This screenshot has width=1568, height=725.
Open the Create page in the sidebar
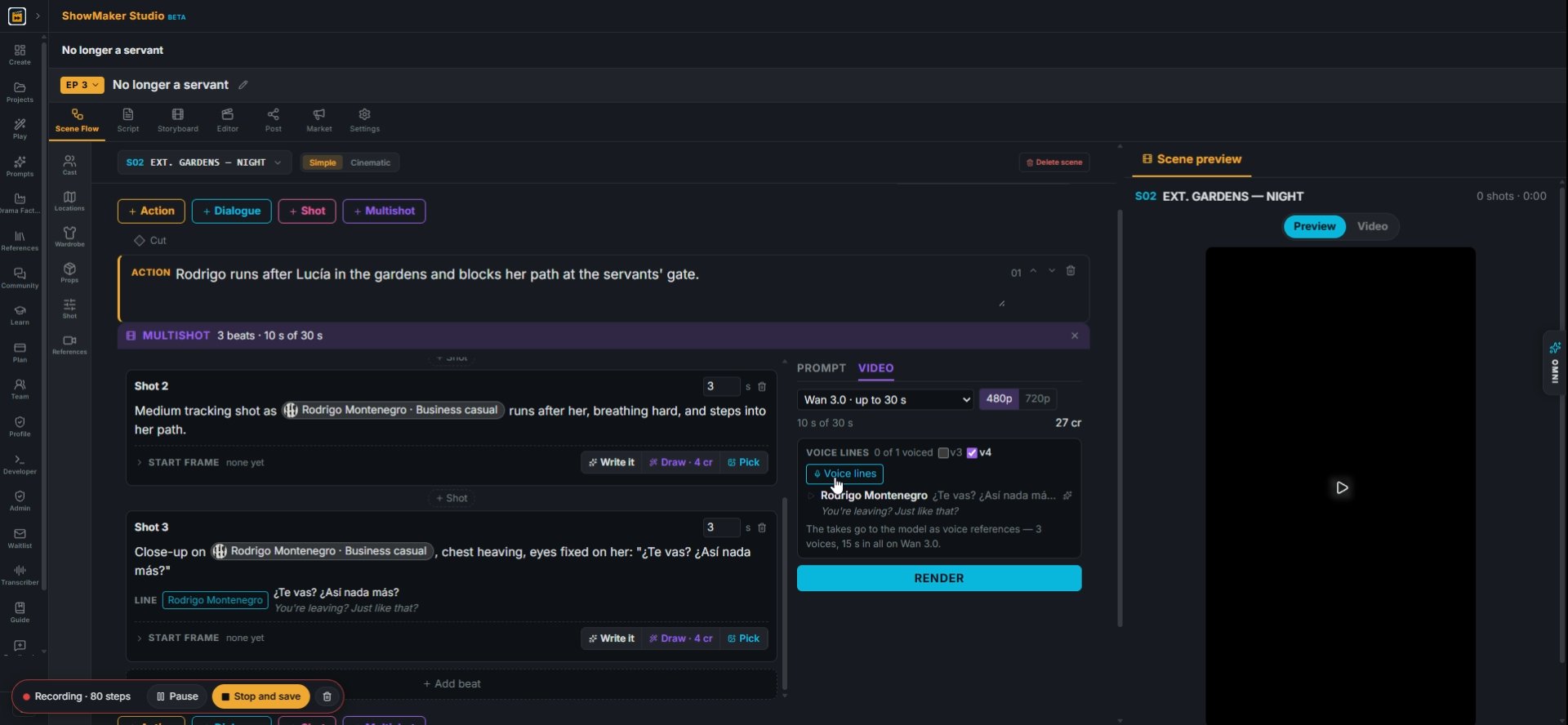(20, 55)
